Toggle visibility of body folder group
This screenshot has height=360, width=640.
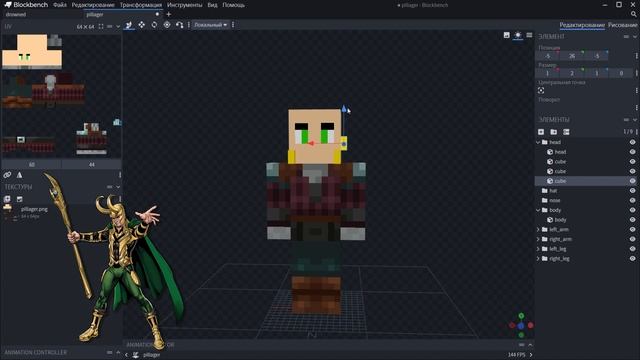pyautogui.click(x=632, y=210)
